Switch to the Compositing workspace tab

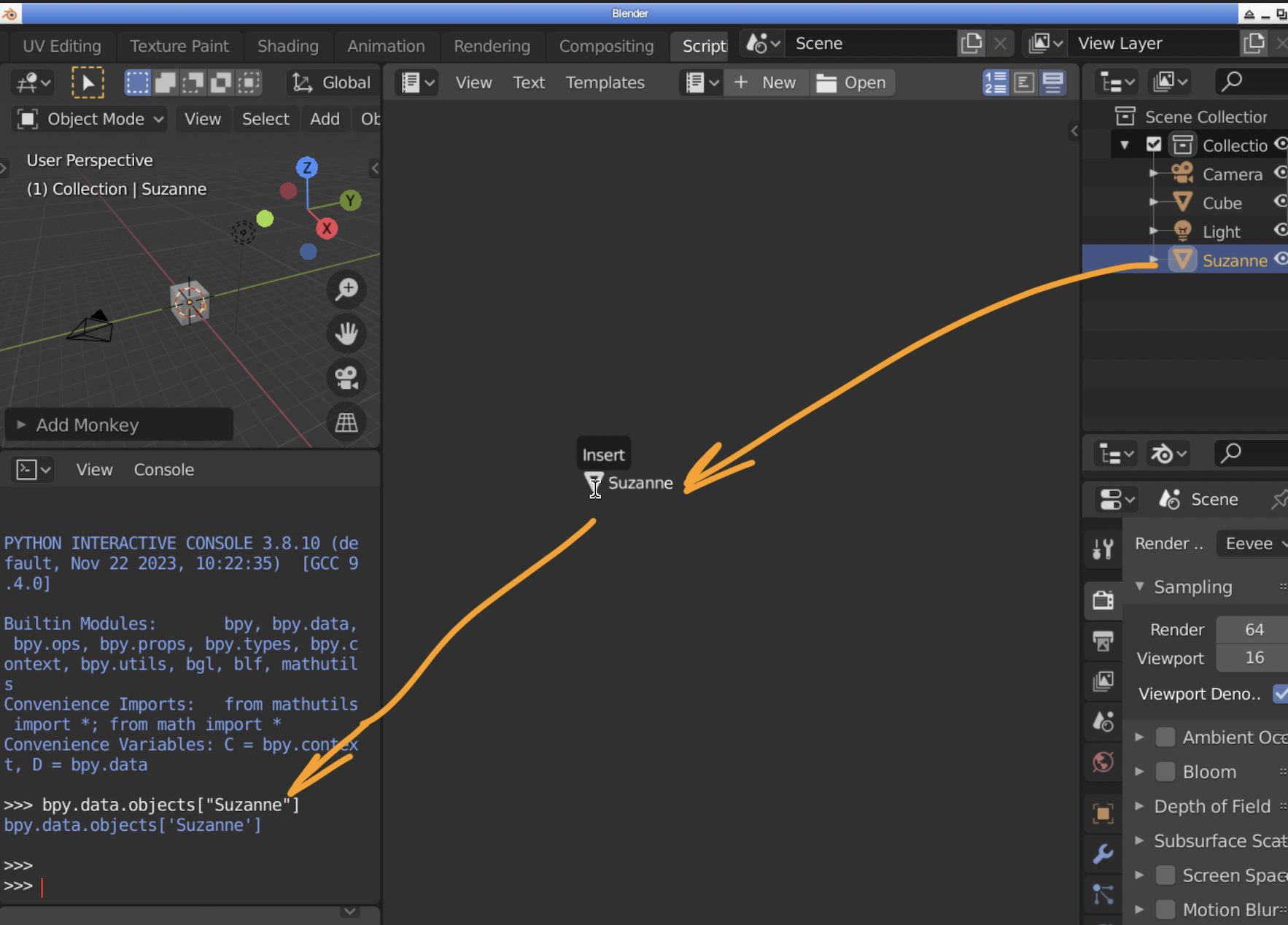click(x=606, y=46)
